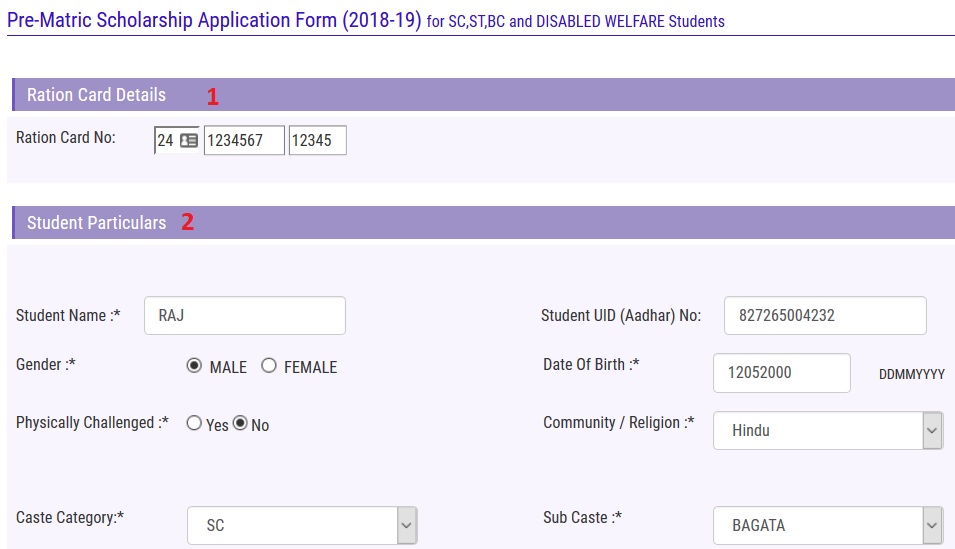Click the Student Name input field
The height and width of the screenshot is (549, 955).
click(x=245, y=315)
